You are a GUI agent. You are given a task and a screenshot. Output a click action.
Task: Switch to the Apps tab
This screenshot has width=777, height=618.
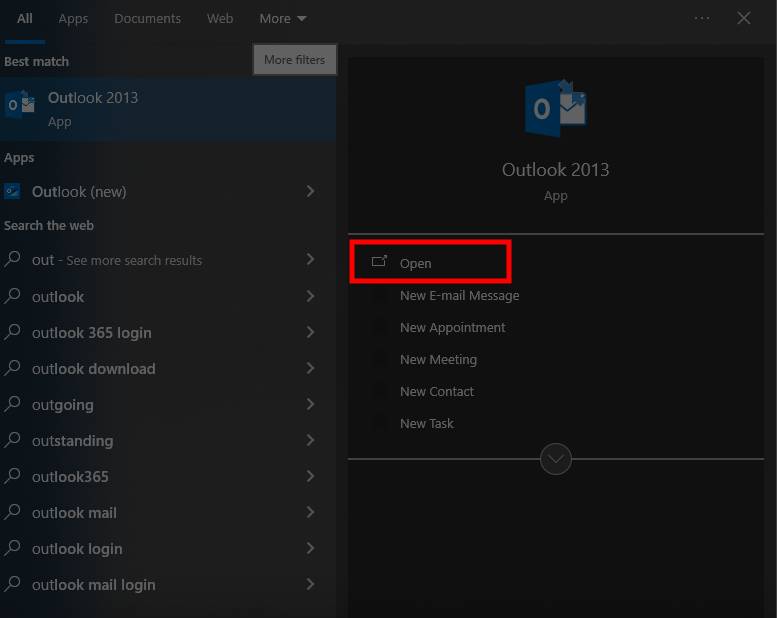(x=73, y=19)
